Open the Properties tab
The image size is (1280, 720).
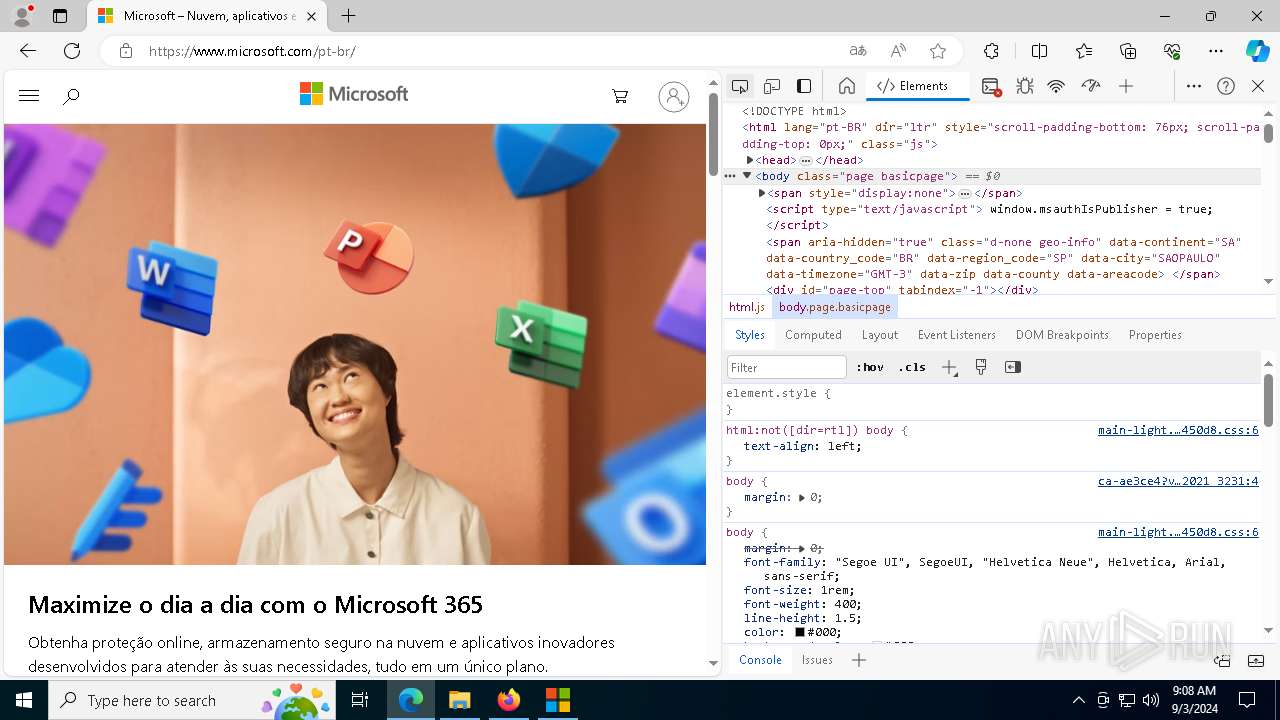pos(1155,335)
